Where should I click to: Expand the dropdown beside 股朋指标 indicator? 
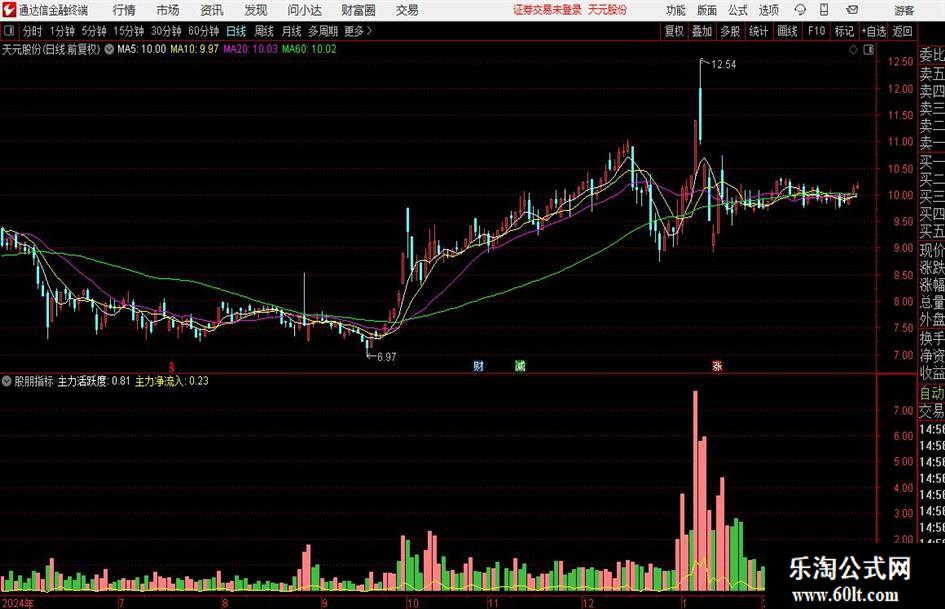[7, 381]
